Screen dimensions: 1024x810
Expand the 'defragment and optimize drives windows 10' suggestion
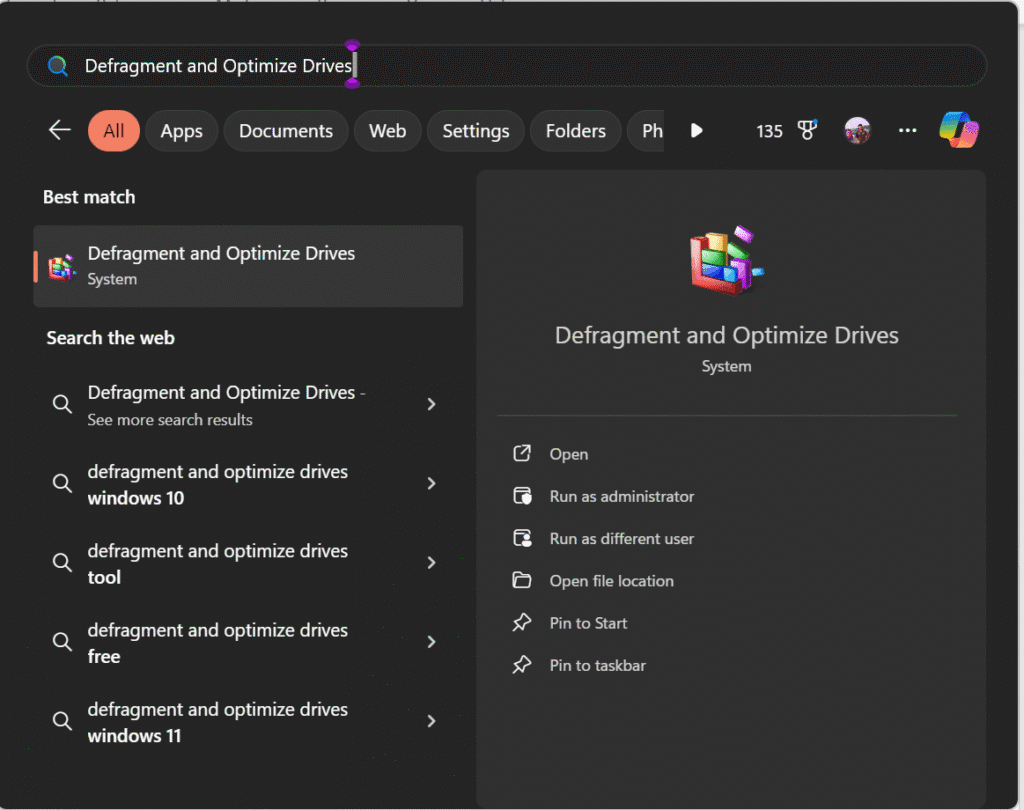coord(431,483)
